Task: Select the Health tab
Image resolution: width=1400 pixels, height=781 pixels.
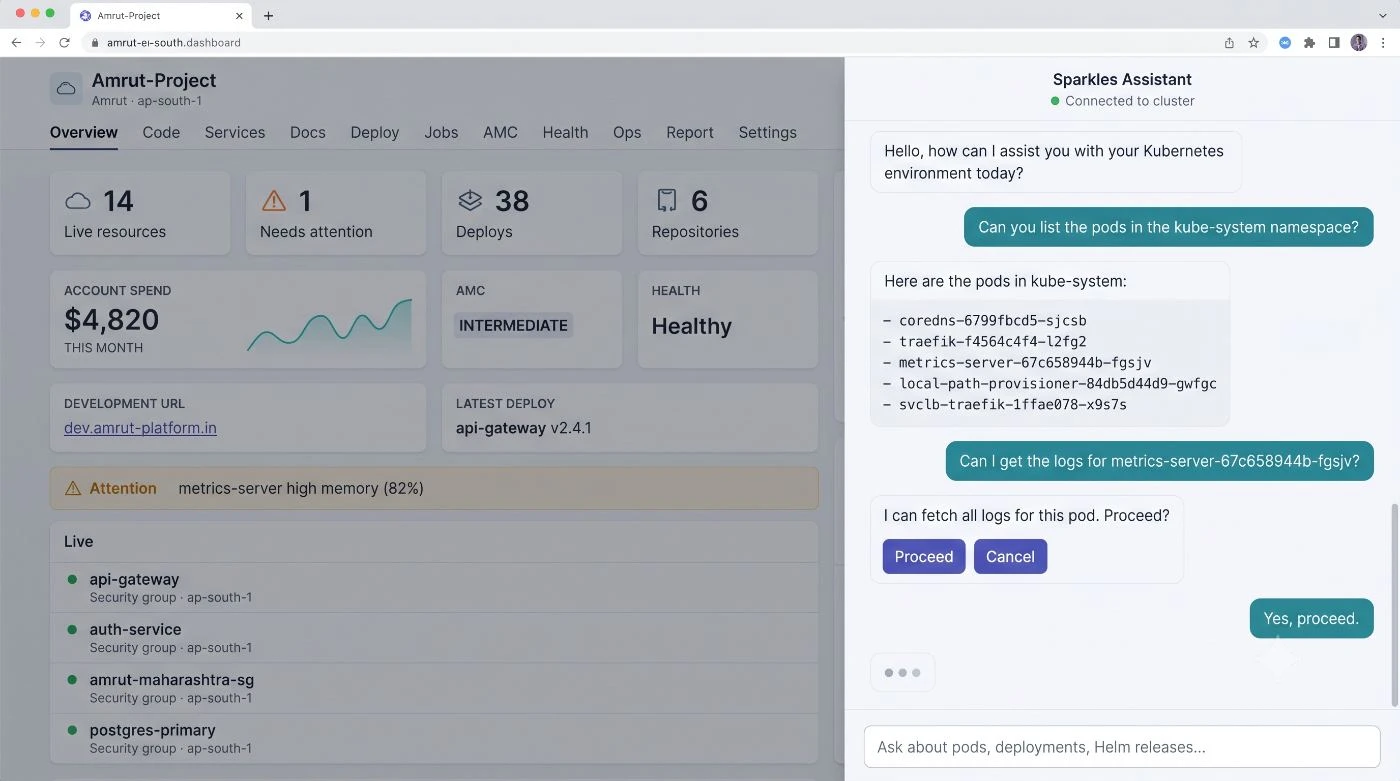Action: [565, 132]
